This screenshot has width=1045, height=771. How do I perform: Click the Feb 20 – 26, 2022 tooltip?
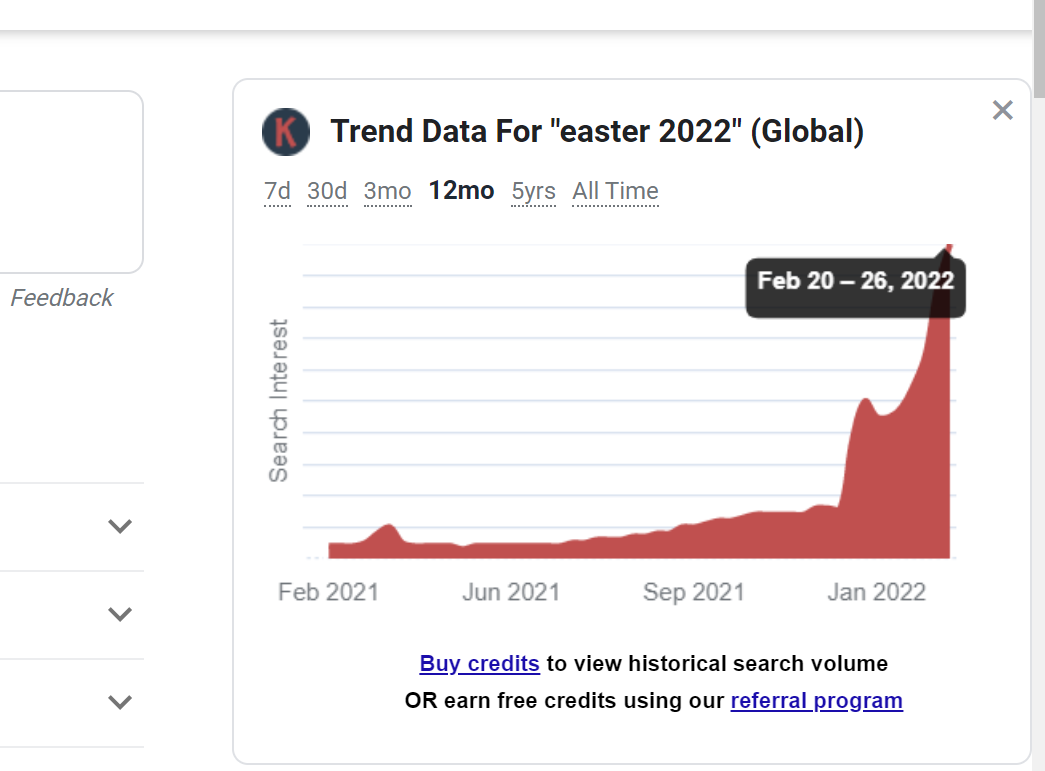click(x=855, y=281)
